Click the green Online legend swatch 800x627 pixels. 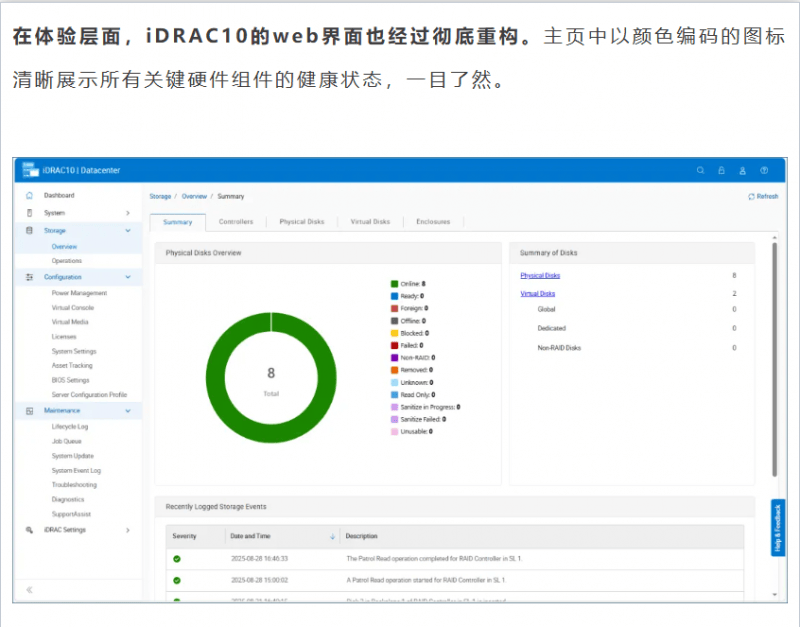(x=394, y=284)
